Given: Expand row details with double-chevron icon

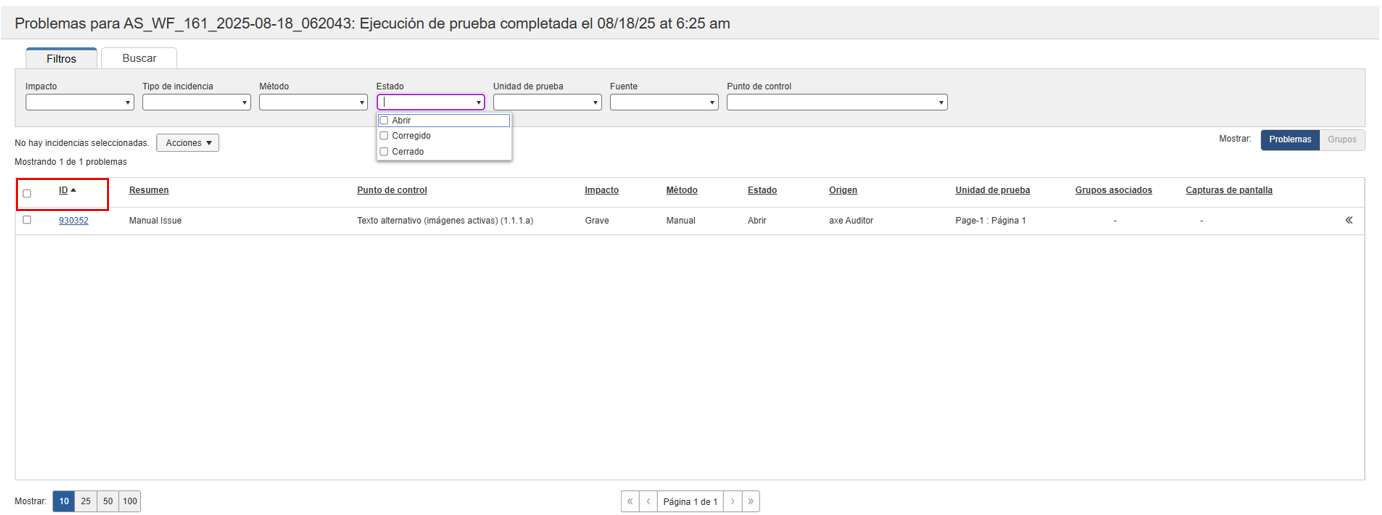Looking at the screenshot, I should pyautogui.click(x=1348, y=220).
